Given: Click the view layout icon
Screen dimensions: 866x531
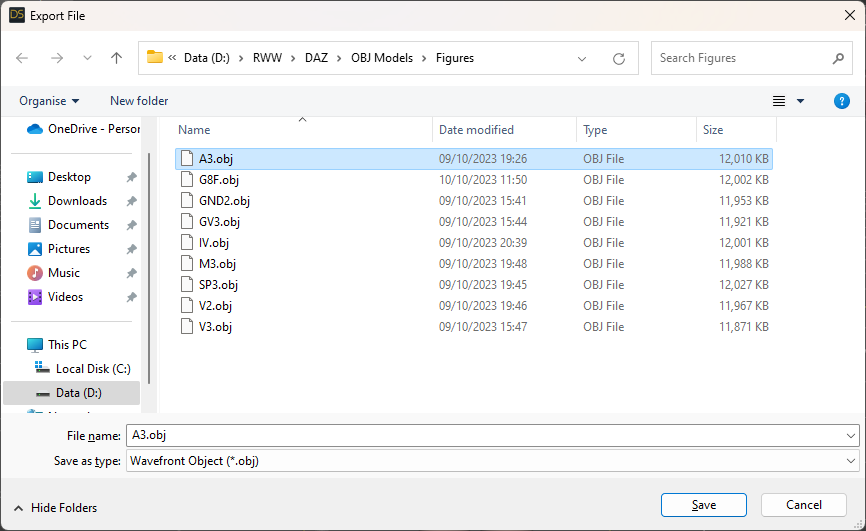Looking at the screenshot, I should [779, 101].
